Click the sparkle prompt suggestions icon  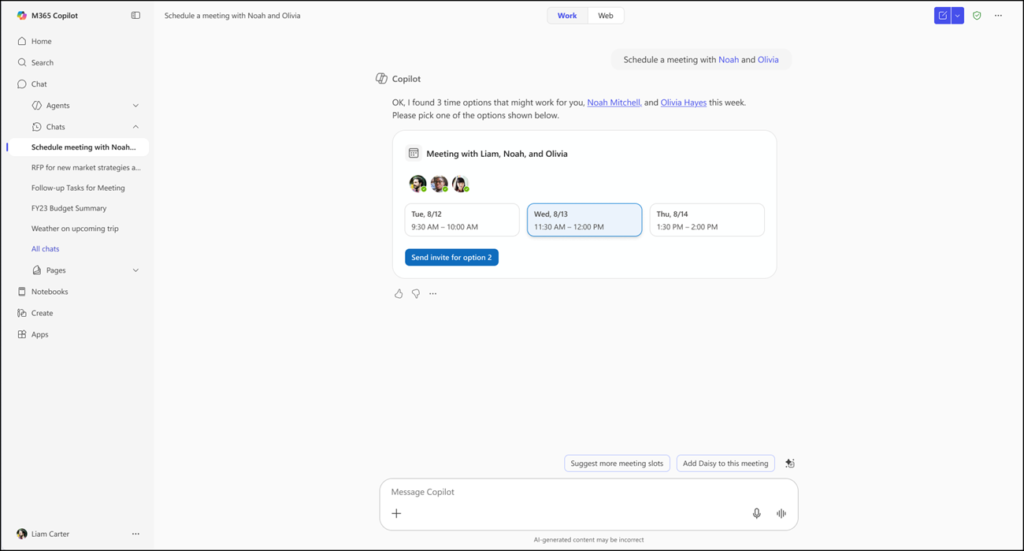tap(790, 464)
